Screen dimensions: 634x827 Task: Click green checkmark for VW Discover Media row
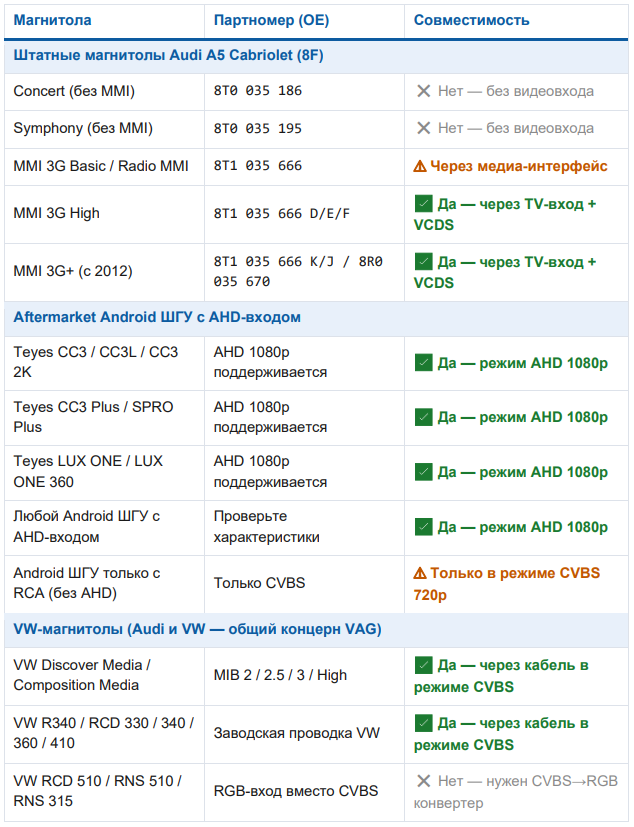point(424,665)
